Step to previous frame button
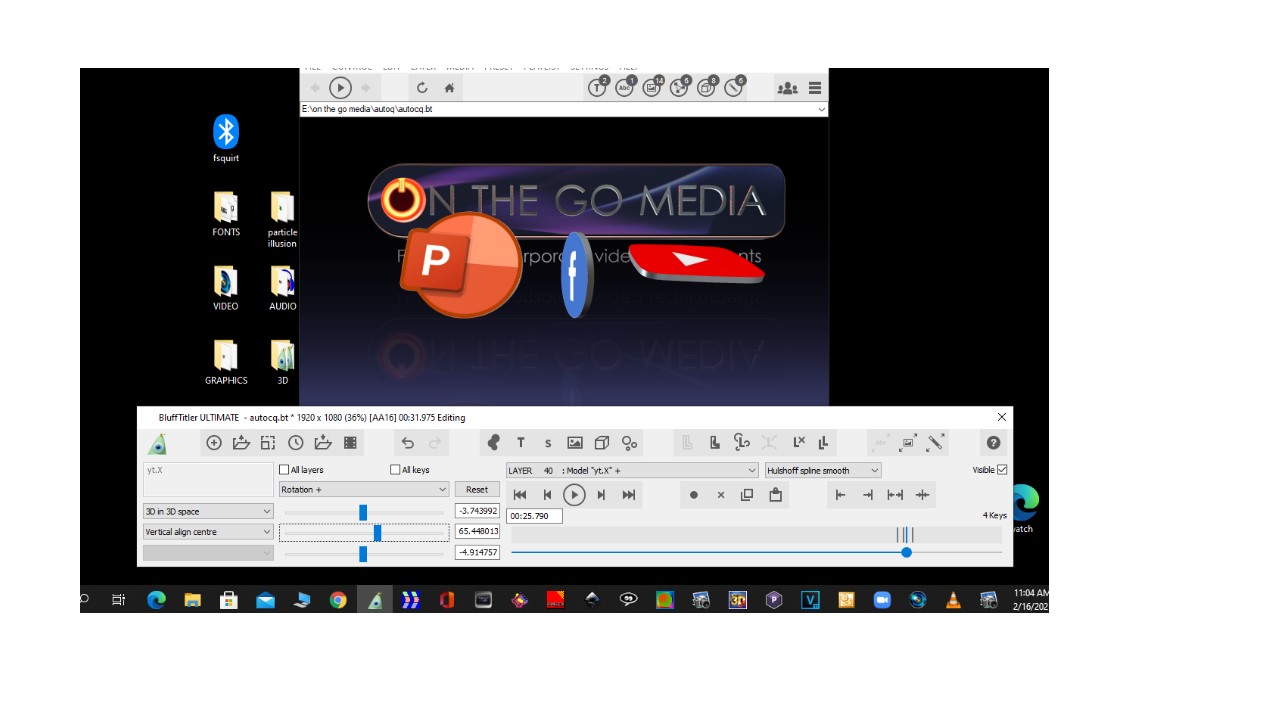 547,495
